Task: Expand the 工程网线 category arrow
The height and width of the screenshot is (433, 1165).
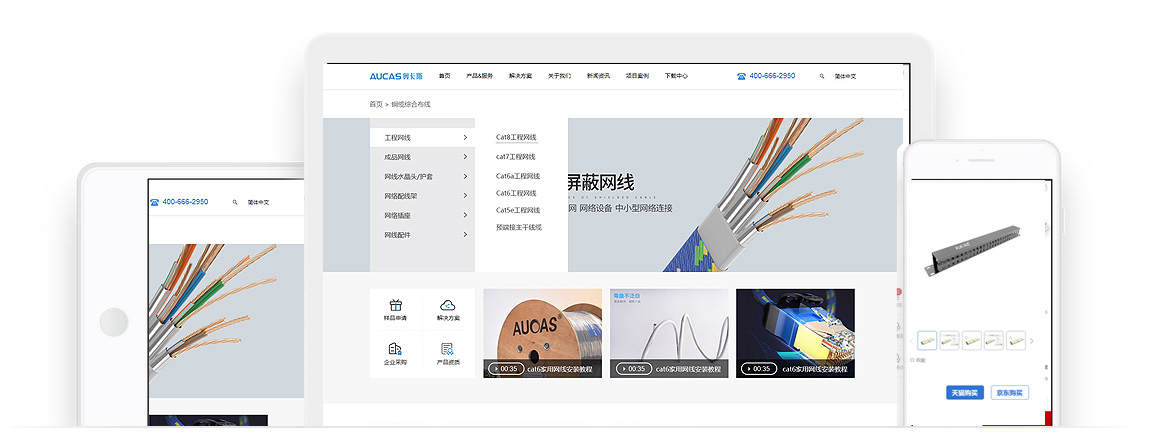Action: point(465,137)
